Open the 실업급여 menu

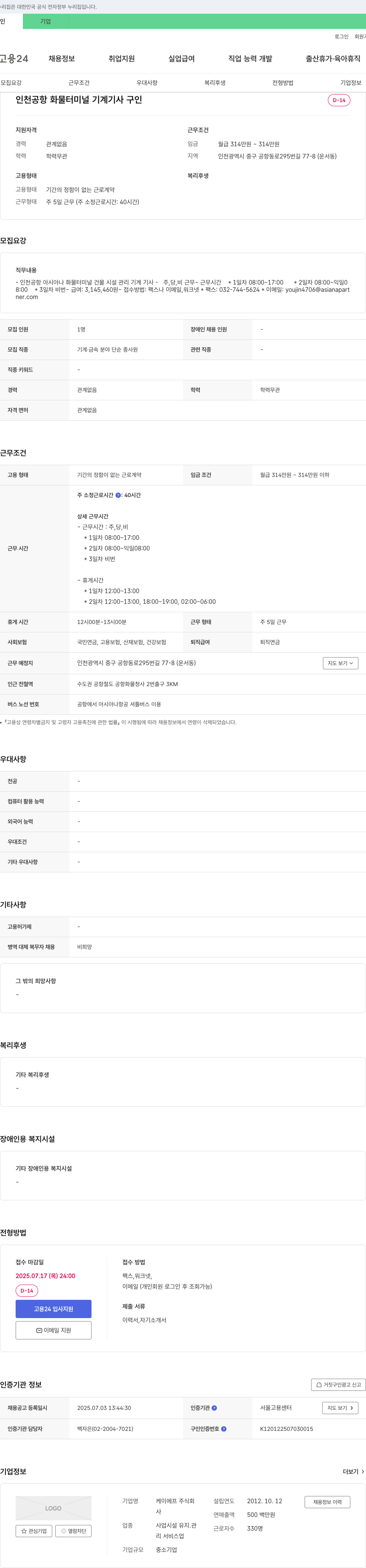(x=181, y=58)
